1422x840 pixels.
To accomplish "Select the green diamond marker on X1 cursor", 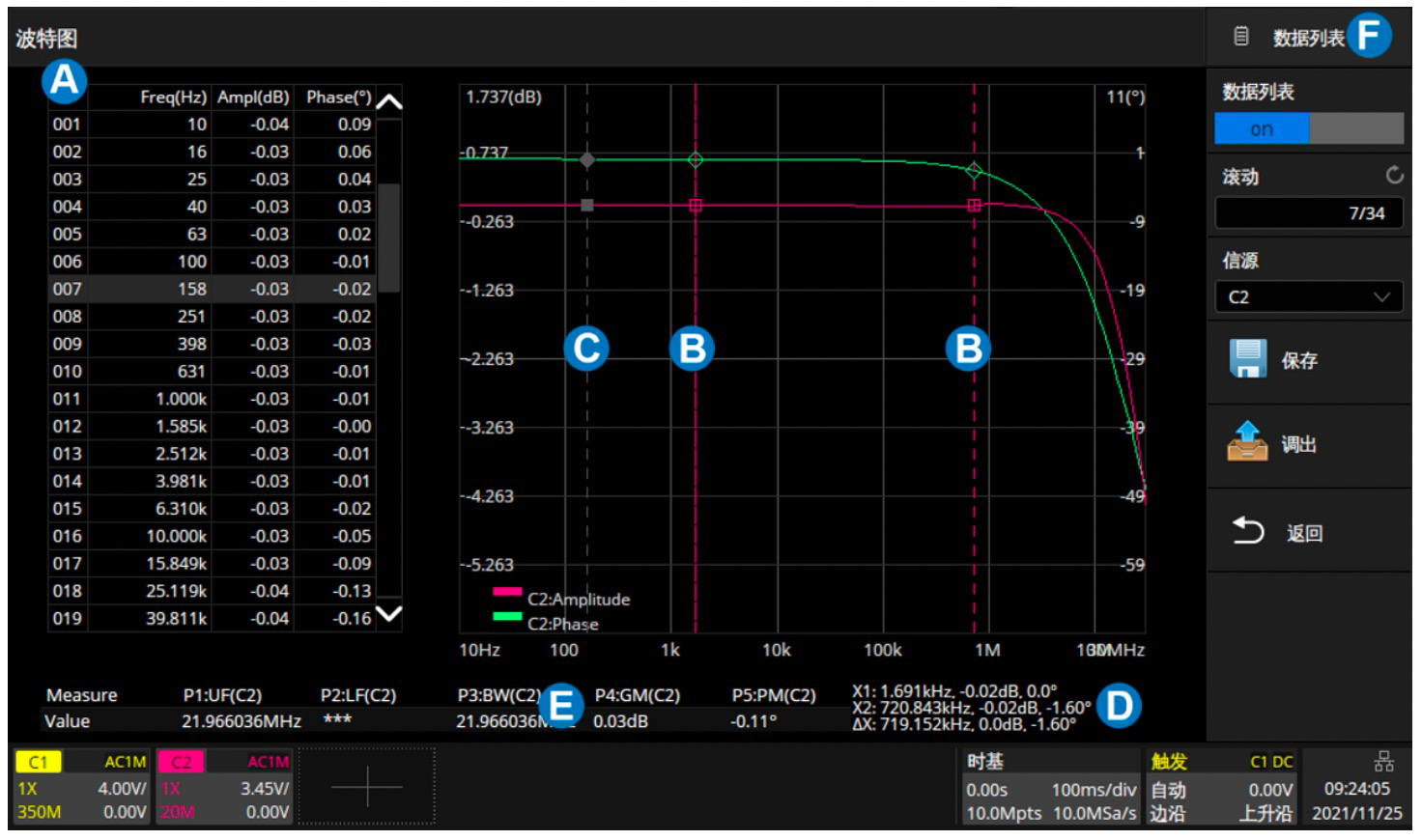I will click(x=696, y=159).
